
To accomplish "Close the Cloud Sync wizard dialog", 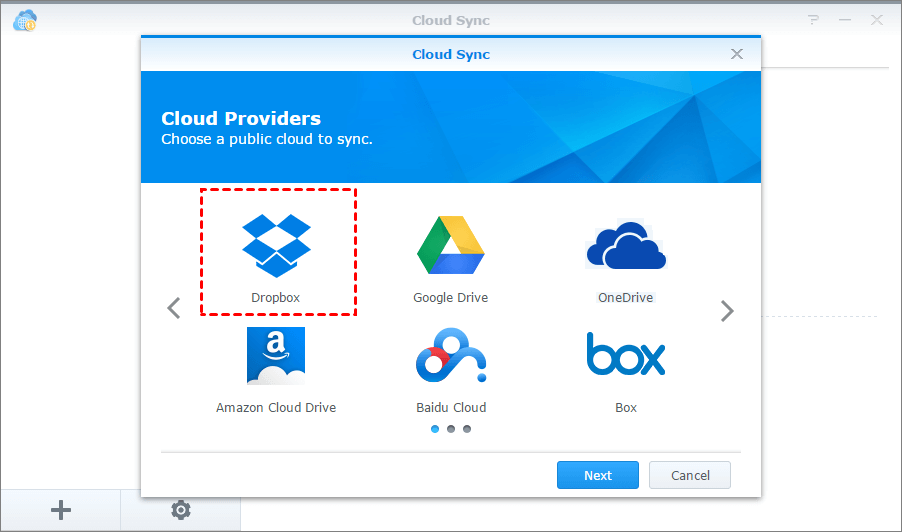I will click(x=737, y=54).
